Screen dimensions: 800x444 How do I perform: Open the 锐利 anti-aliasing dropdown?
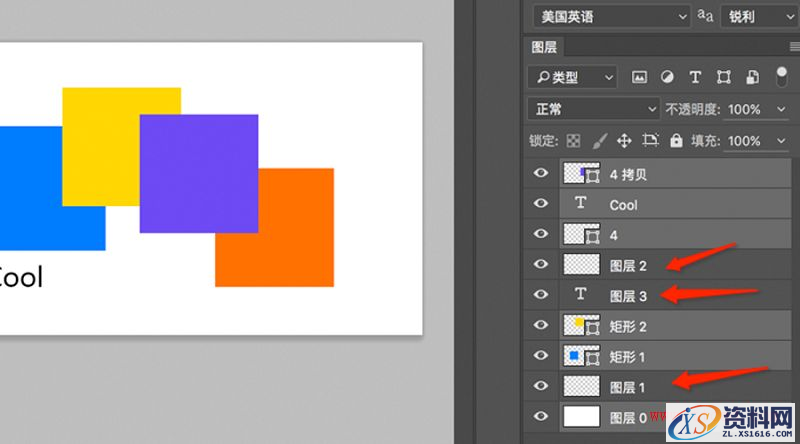click(x=757, y=16)
